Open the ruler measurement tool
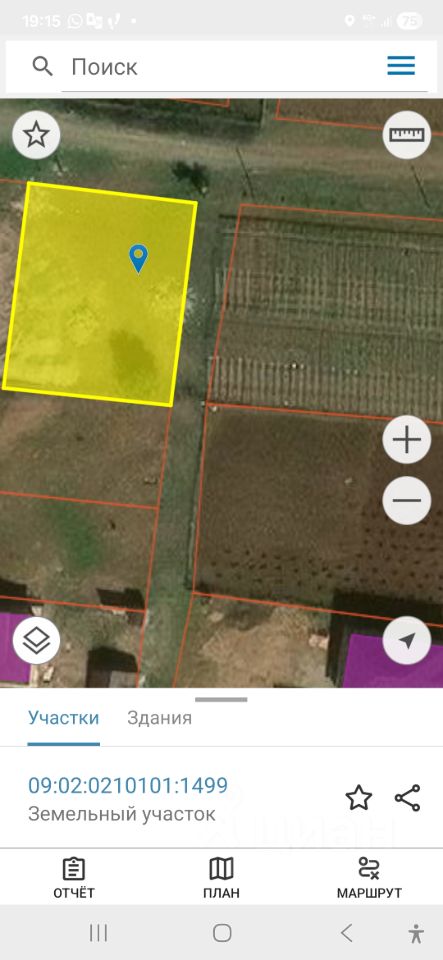This screenshot has height=960, width=443. (x=407, y=135)
